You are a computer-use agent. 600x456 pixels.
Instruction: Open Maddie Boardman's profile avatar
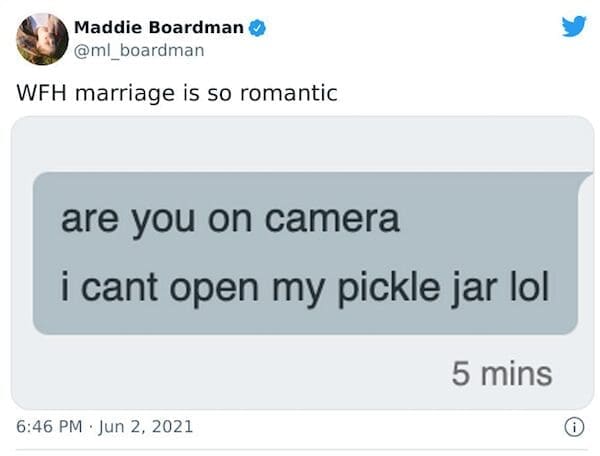[x=41, y=38]
